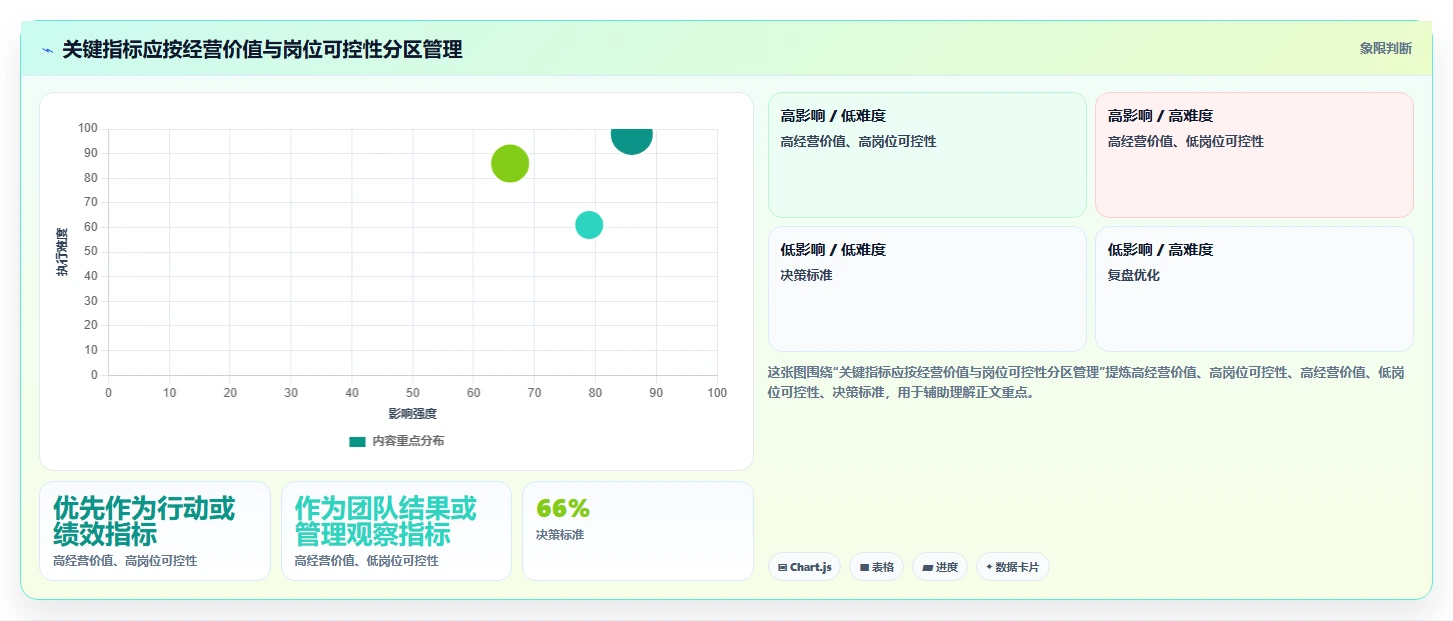The width and height of the screenshot is (1453, 621).
Task: Click the 高经营价值、高岗位可控性 text in green quadrant
Action: point(859,141)
